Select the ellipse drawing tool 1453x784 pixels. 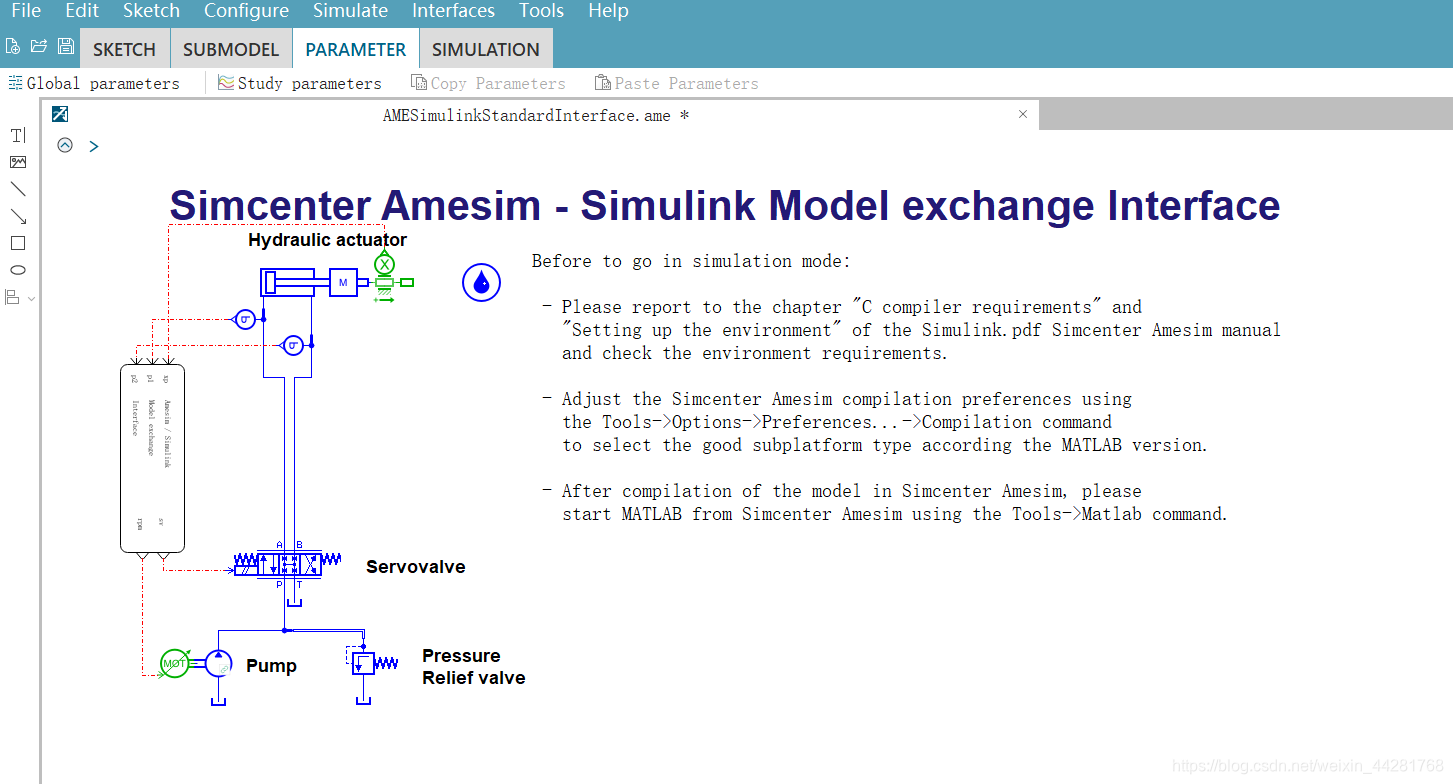point(18,270)
